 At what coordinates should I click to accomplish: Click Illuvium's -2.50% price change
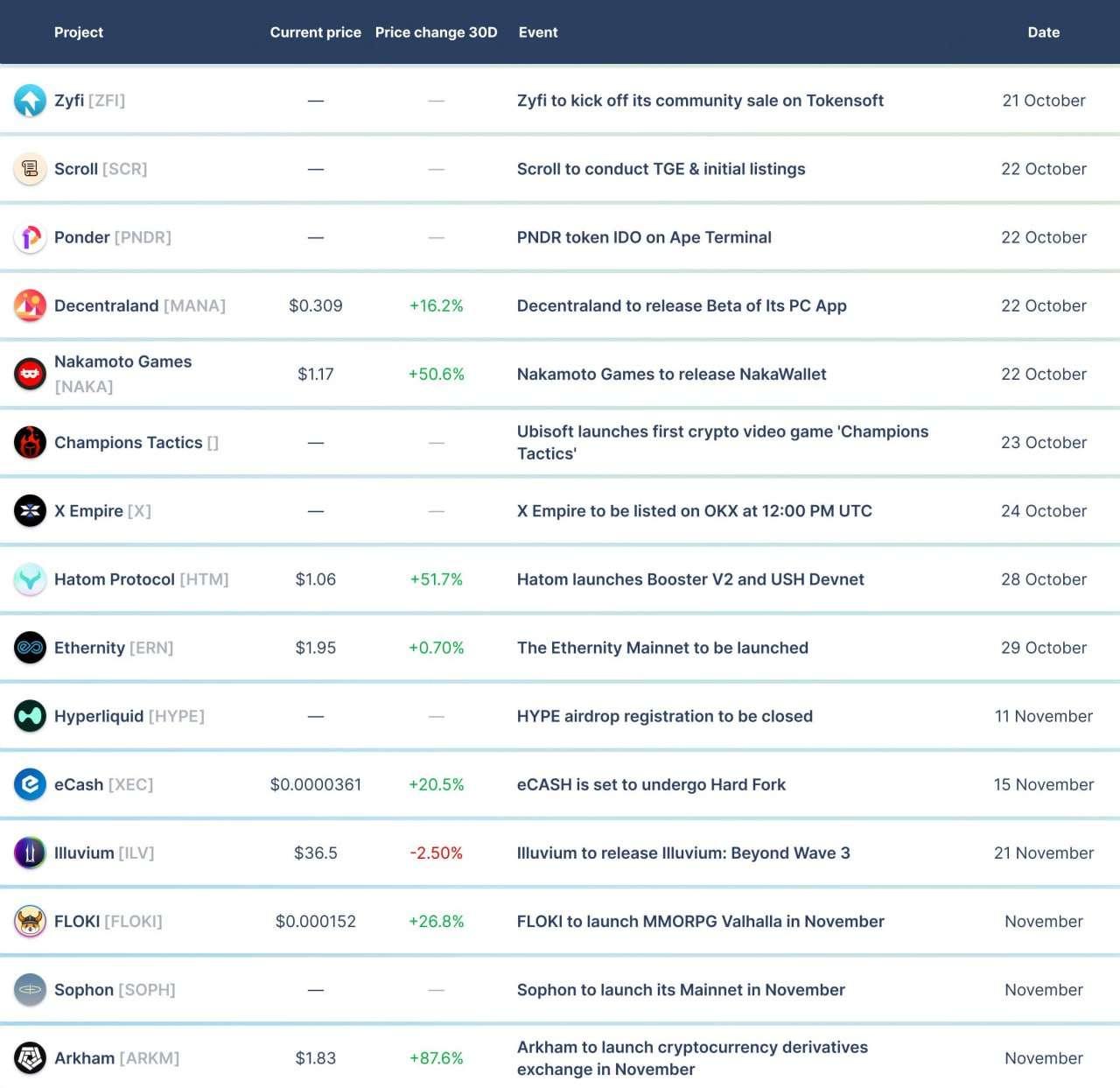click(x=437, y=853)
